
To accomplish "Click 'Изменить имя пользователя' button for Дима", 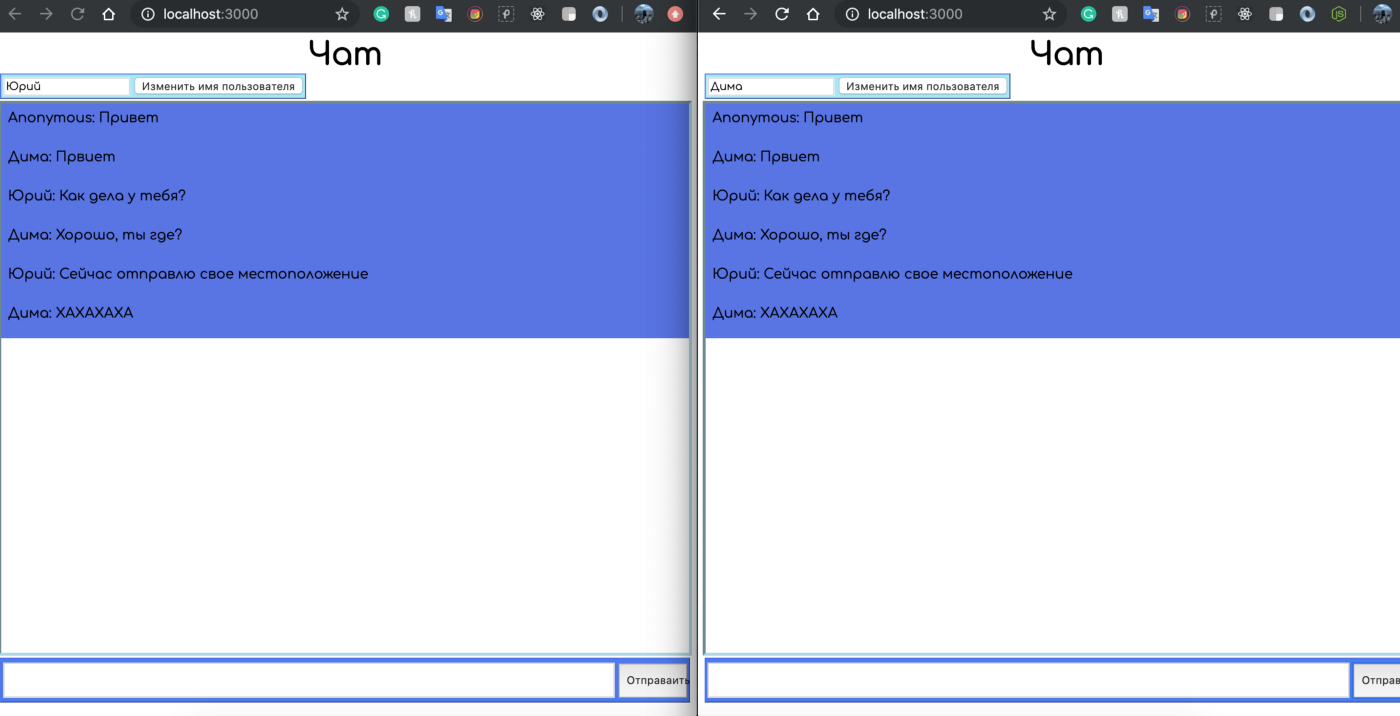I will [x=922, y=86].
